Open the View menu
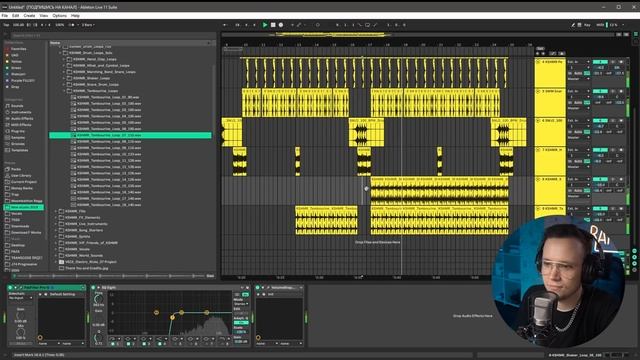The height and width of the screenshot is (360, 640). pyautogui.click(x=44, y=16)
